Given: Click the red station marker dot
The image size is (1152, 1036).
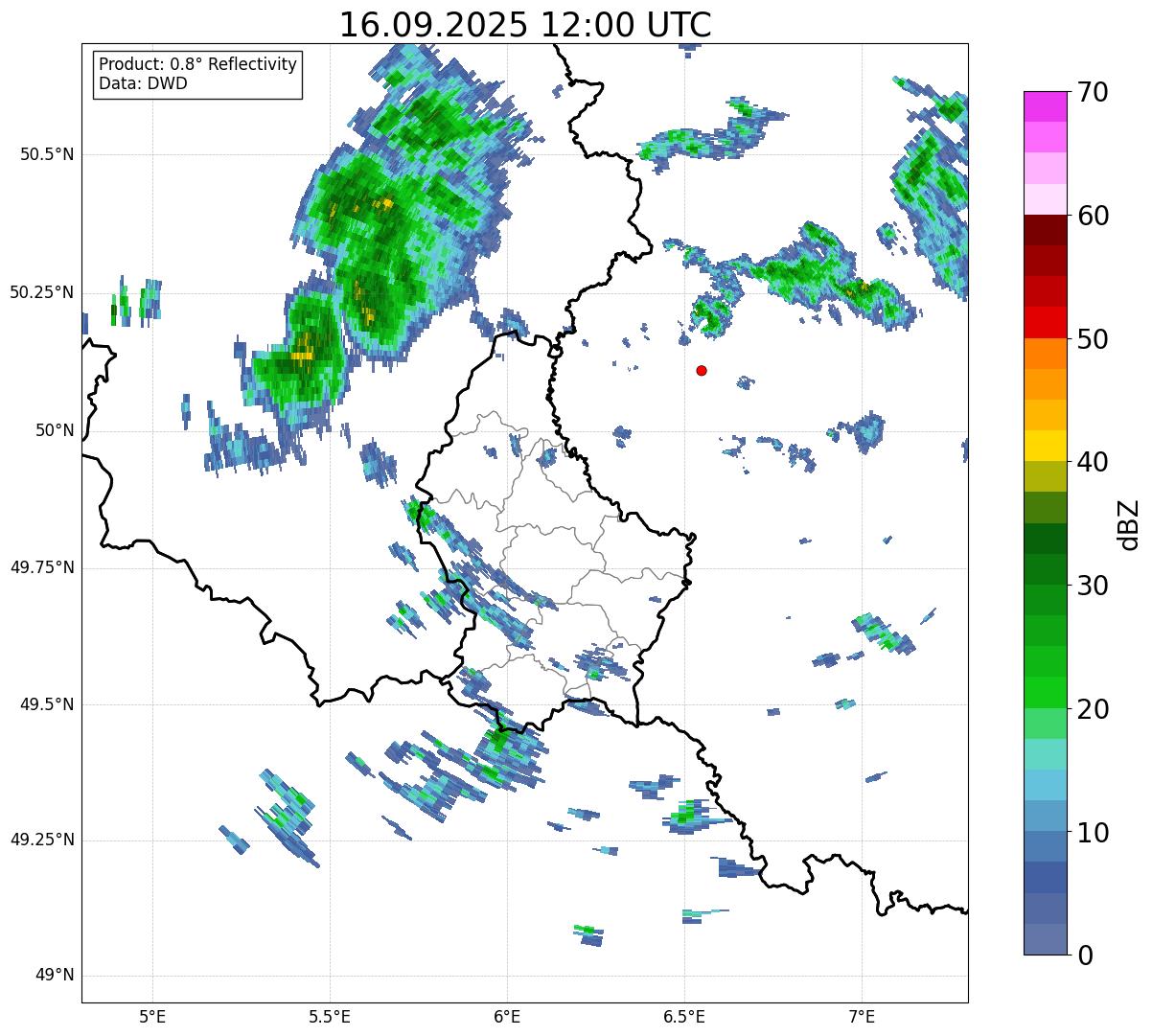Looking at the screenshot, I should [x=702, y=370].
